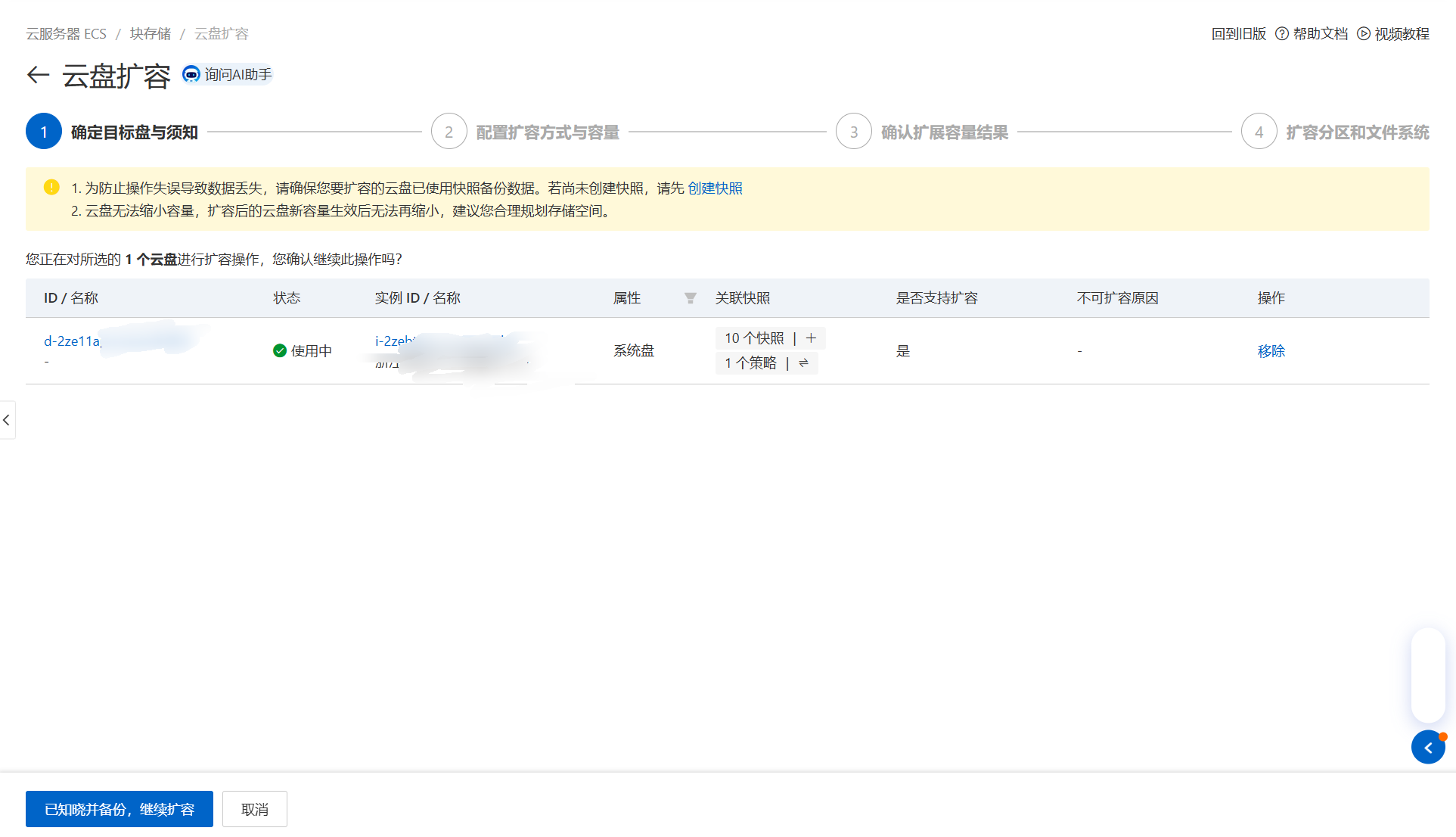The width and height of the screenshot is (1456, 837).
Task: Click 已知晓并备份，继续扩容 button
Action: [120, 809]
